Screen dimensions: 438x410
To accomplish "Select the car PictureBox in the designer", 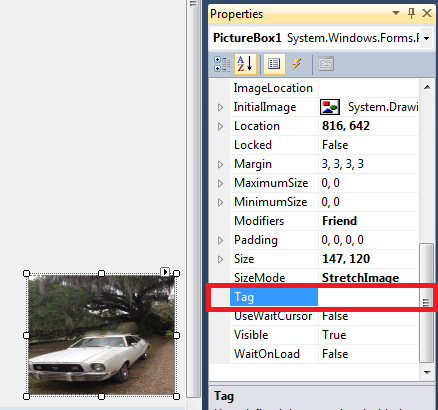I will [x=101, y=335].
